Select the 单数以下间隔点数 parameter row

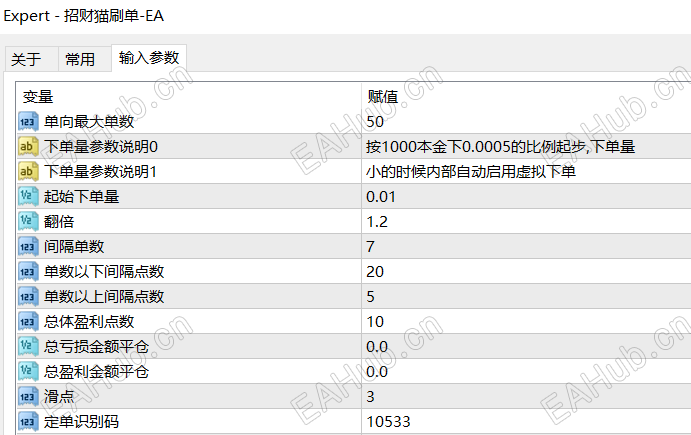click(x=105, y=272)
